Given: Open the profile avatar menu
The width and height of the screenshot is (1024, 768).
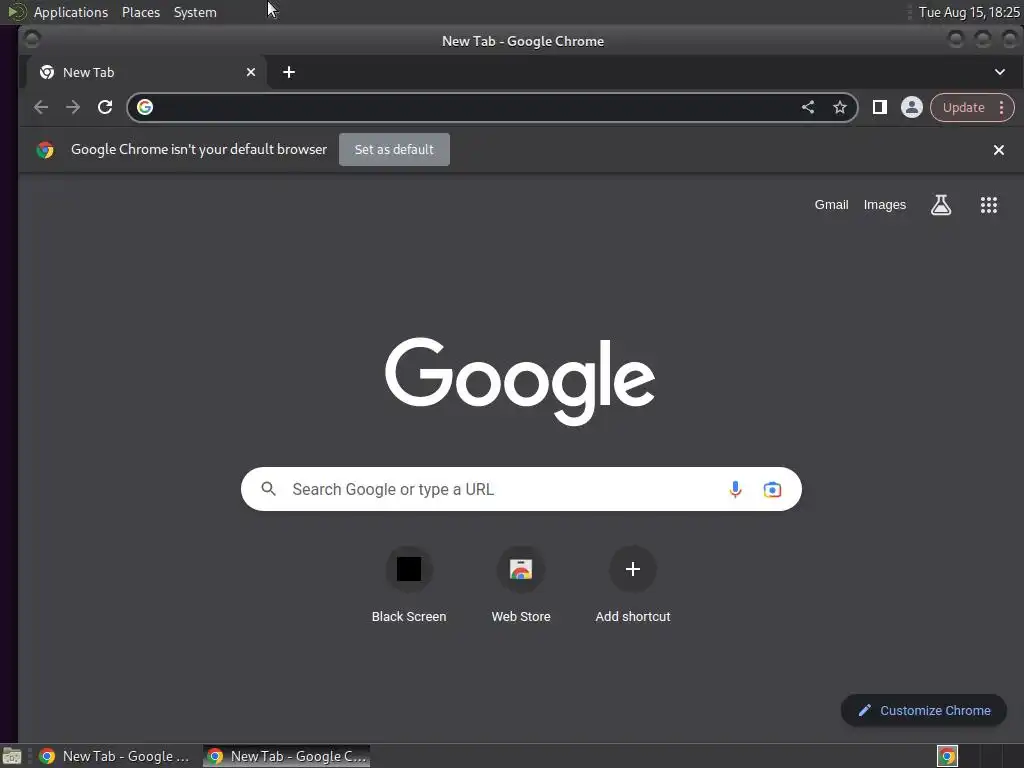Looking at the screenshot, I should (x=912, y=107).
